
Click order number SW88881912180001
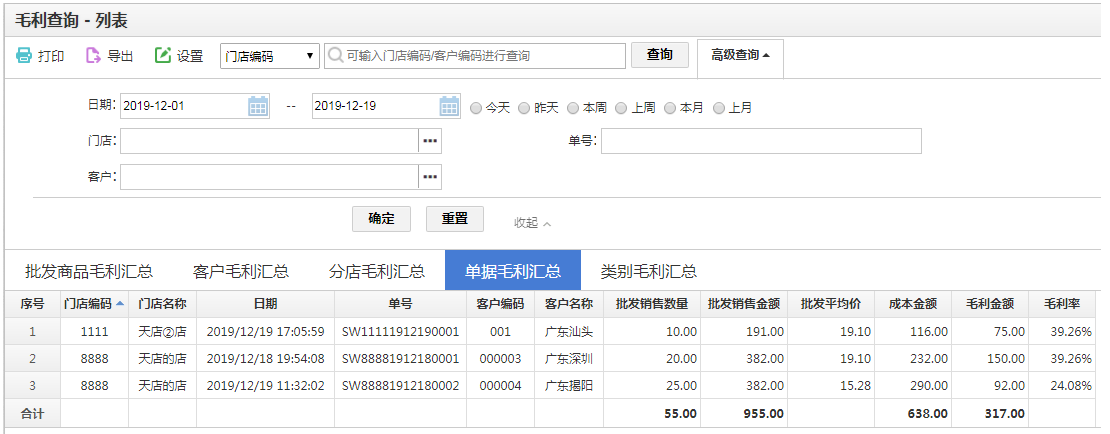pos(401,359)
